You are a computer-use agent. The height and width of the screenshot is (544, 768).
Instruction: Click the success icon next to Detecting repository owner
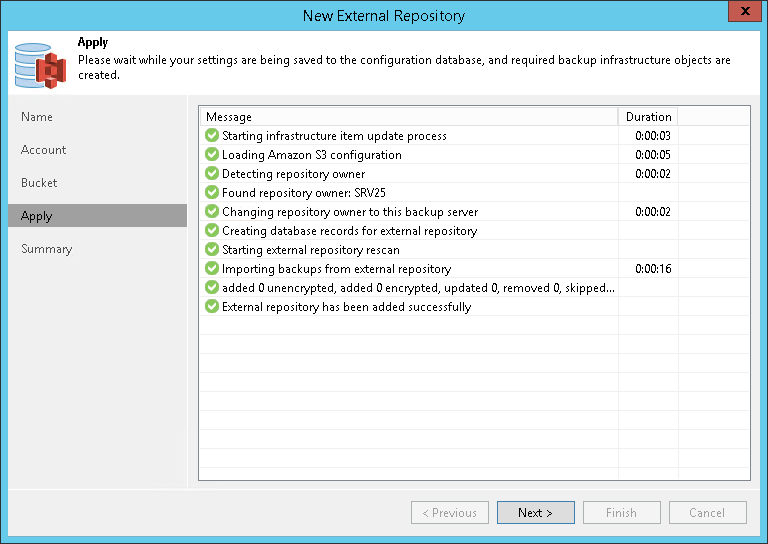212,174
